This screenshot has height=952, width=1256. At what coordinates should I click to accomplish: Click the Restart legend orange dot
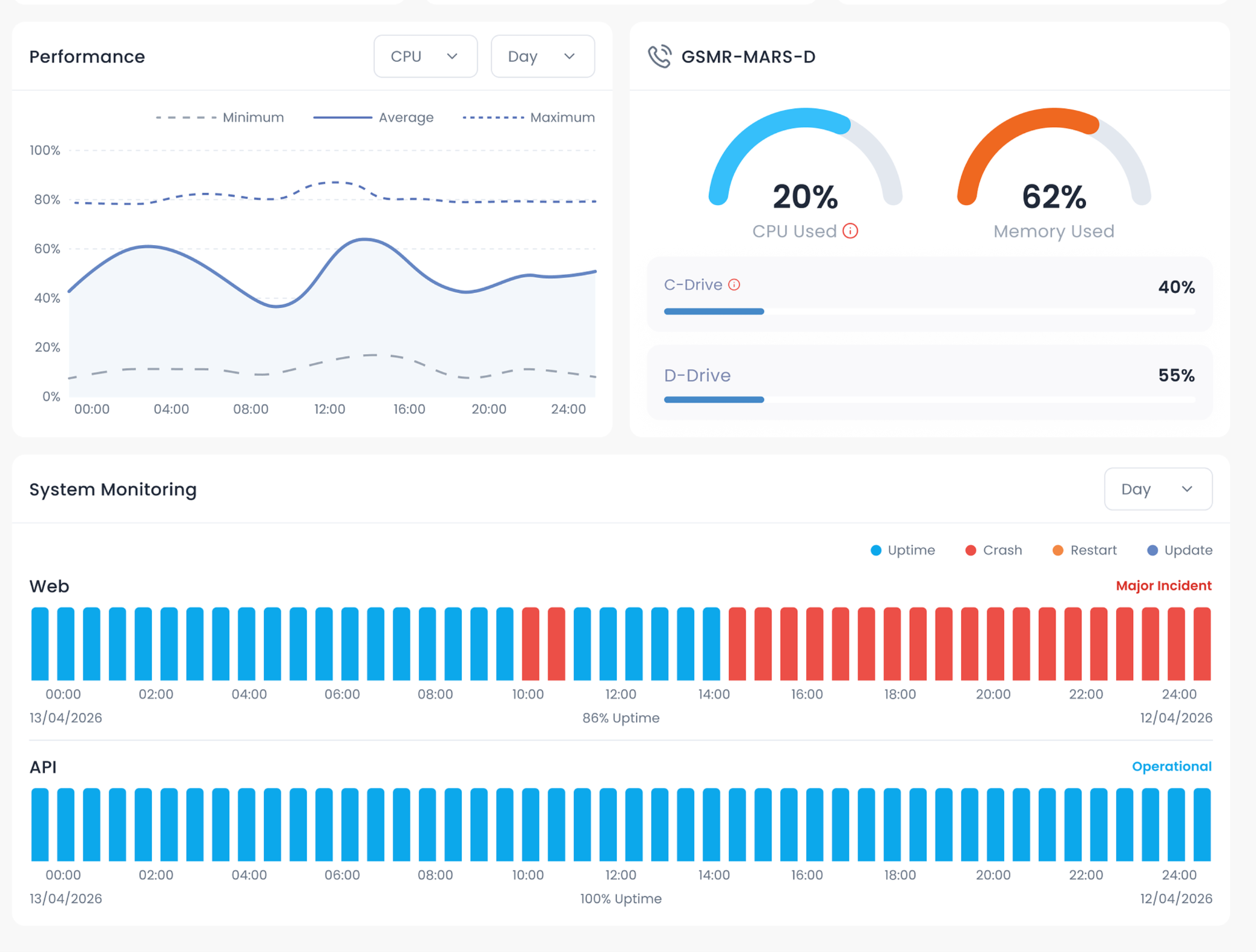(1058, 550)
